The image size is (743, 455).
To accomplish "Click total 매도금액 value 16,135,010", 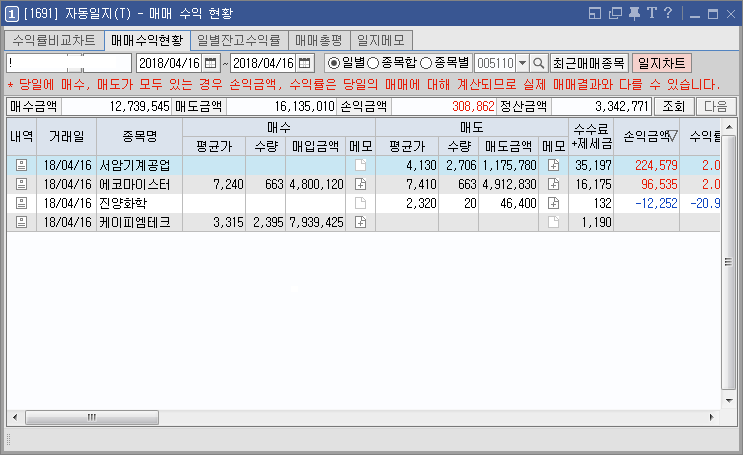I will coord(305,106).
